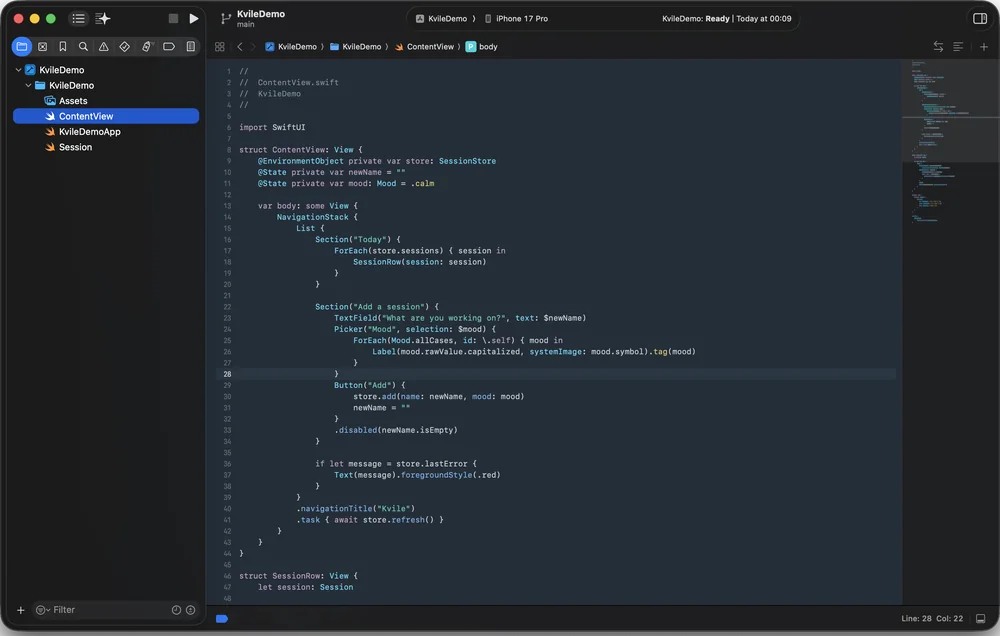Open the Project navigator folder icon

click(x=22, y=47)
